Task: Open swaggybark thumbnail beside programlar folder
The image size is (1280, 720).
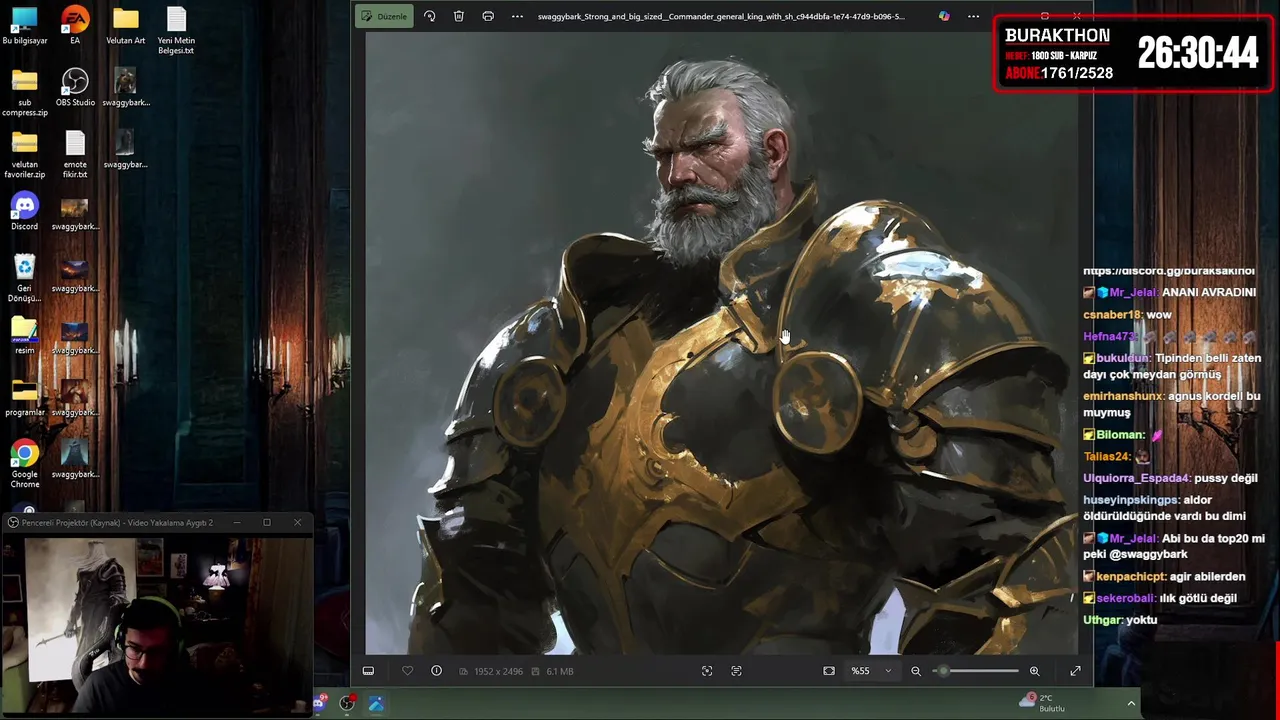Action: 75,398
